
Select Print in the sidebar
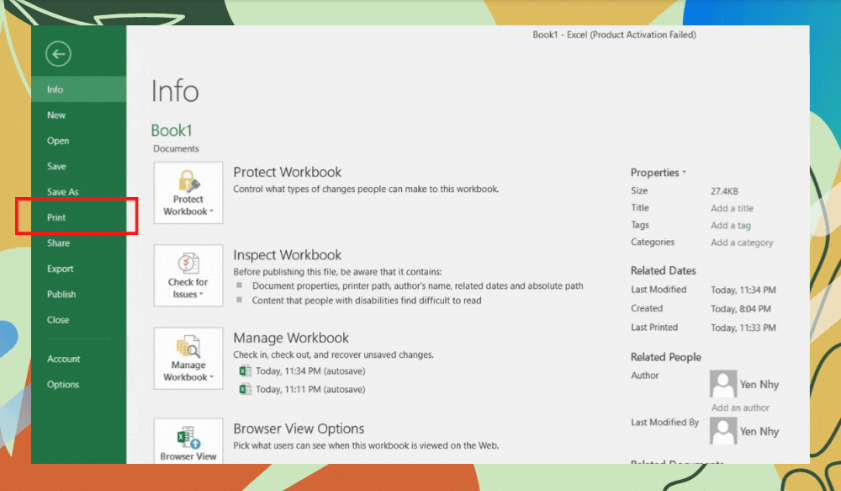57,217
